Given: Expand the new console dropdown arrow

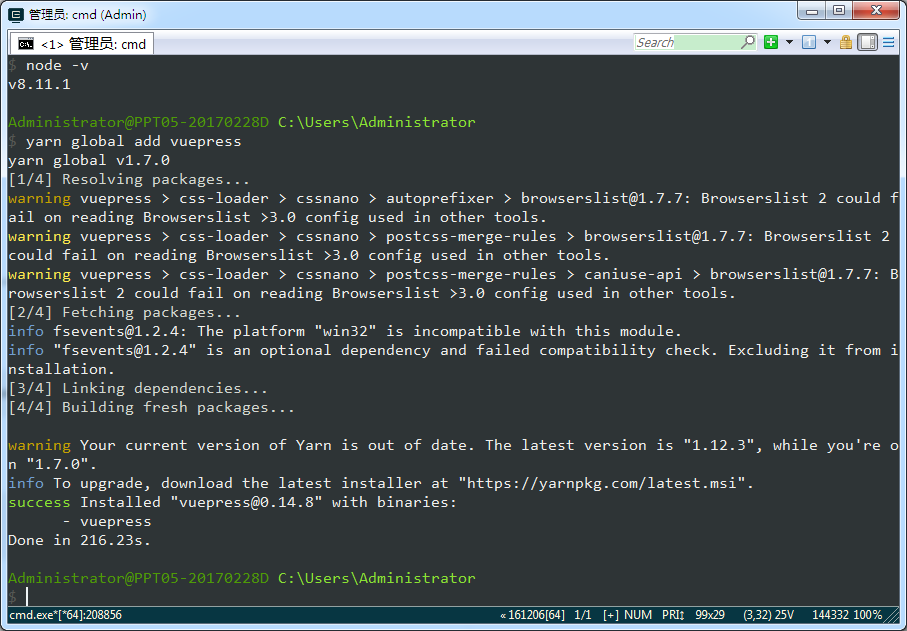Looking at the screenshot, I should click(x=790, y=42).
